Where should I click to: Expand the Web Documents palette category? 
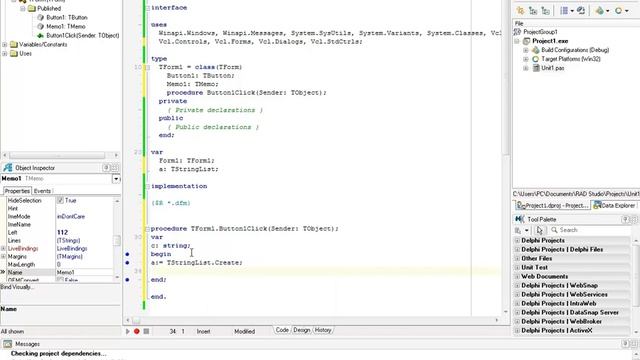coord(517,276)
